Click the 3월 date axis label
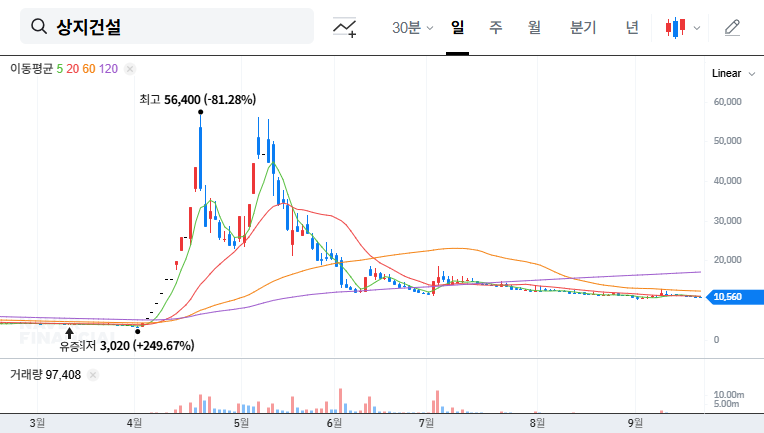 pyautogui.click(x=37, y=423)
